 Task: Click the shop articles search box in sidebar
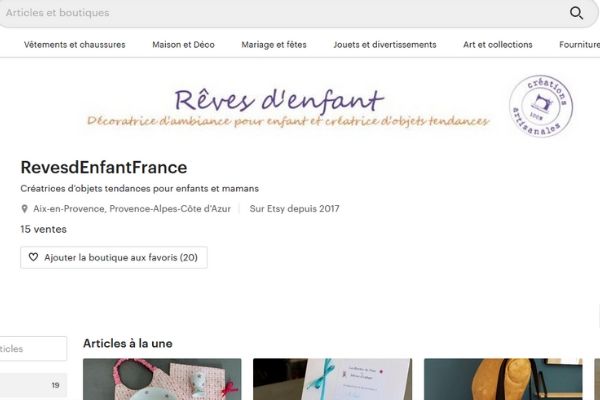pos(33,349)
